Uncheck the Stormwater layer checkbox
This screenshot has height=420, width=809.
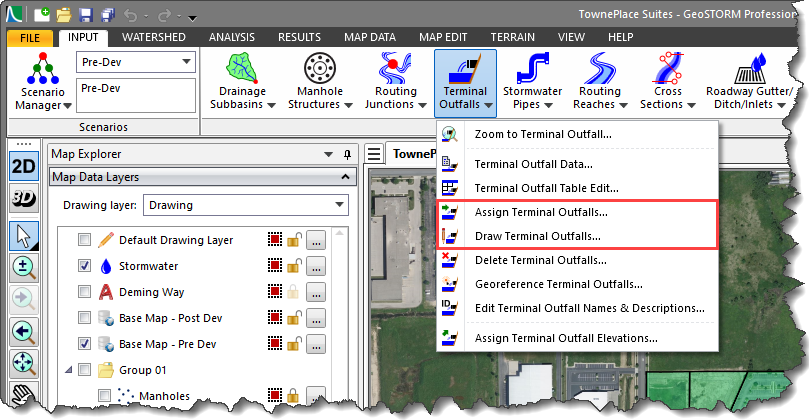point(84,266)
